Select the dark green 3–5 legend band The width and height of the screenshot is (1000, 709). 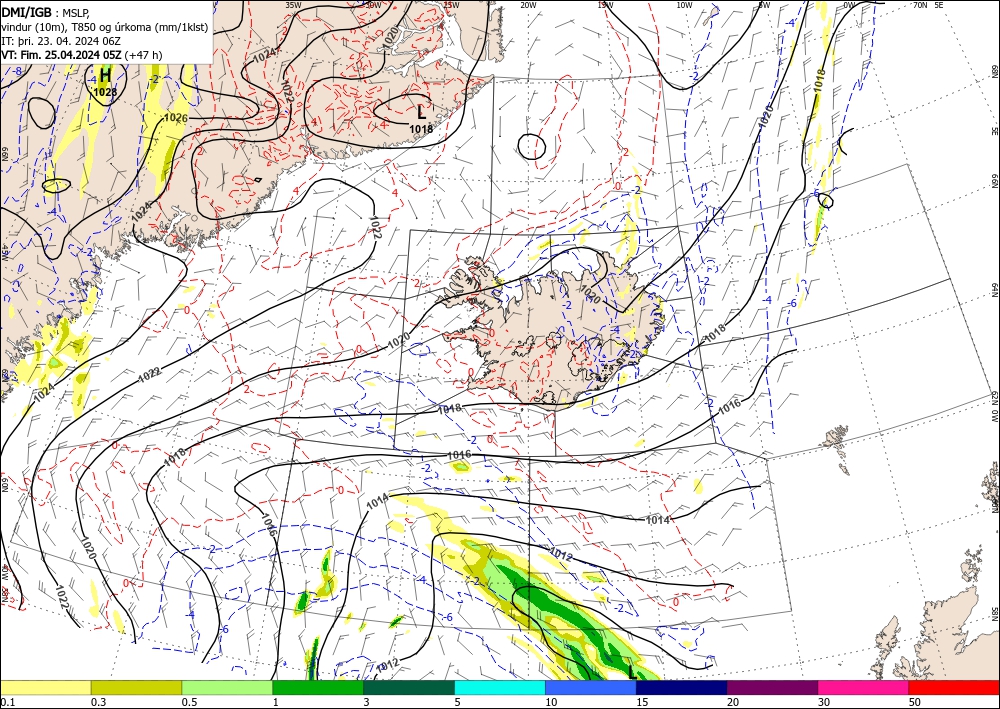[409, 687]
